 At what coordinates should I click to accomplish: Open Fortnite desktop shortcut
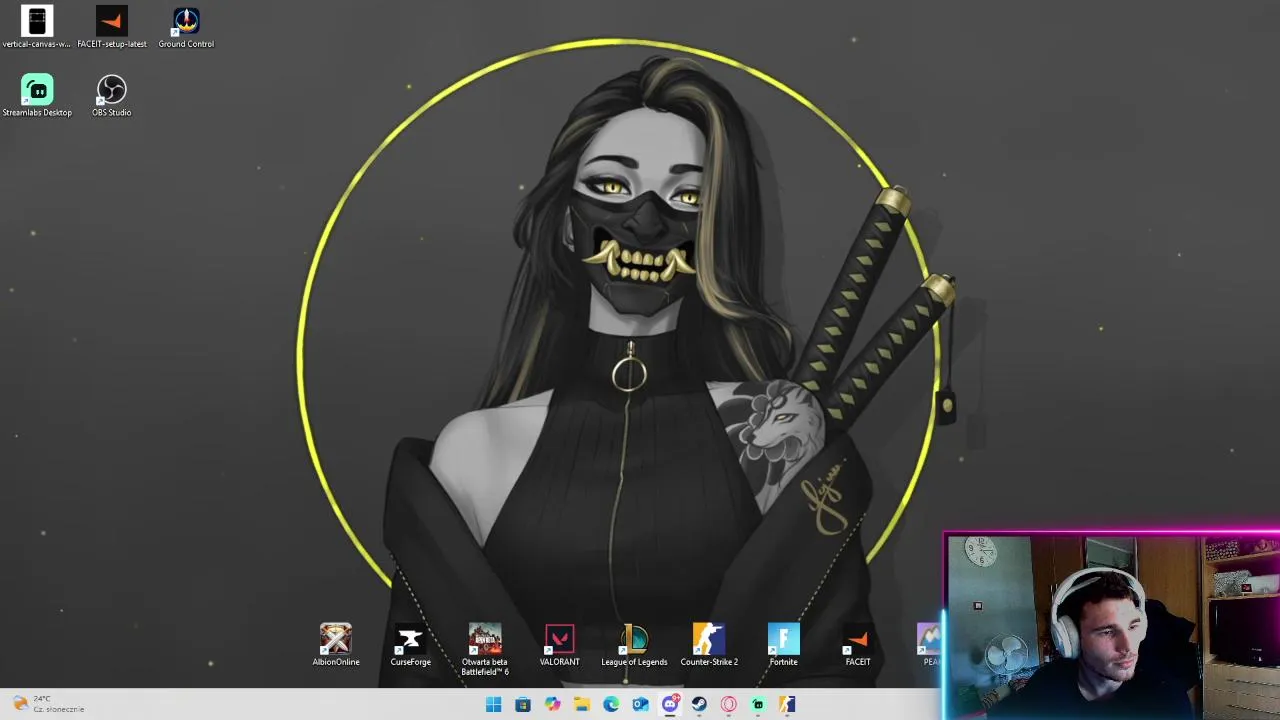(x=783, y=645)
